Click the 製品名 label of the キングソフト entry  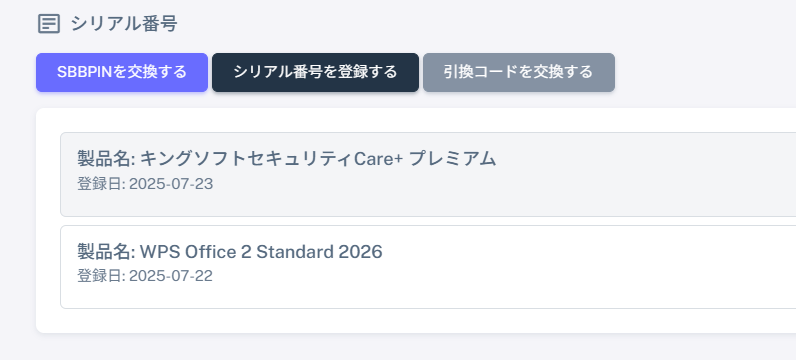coord(106,159)
